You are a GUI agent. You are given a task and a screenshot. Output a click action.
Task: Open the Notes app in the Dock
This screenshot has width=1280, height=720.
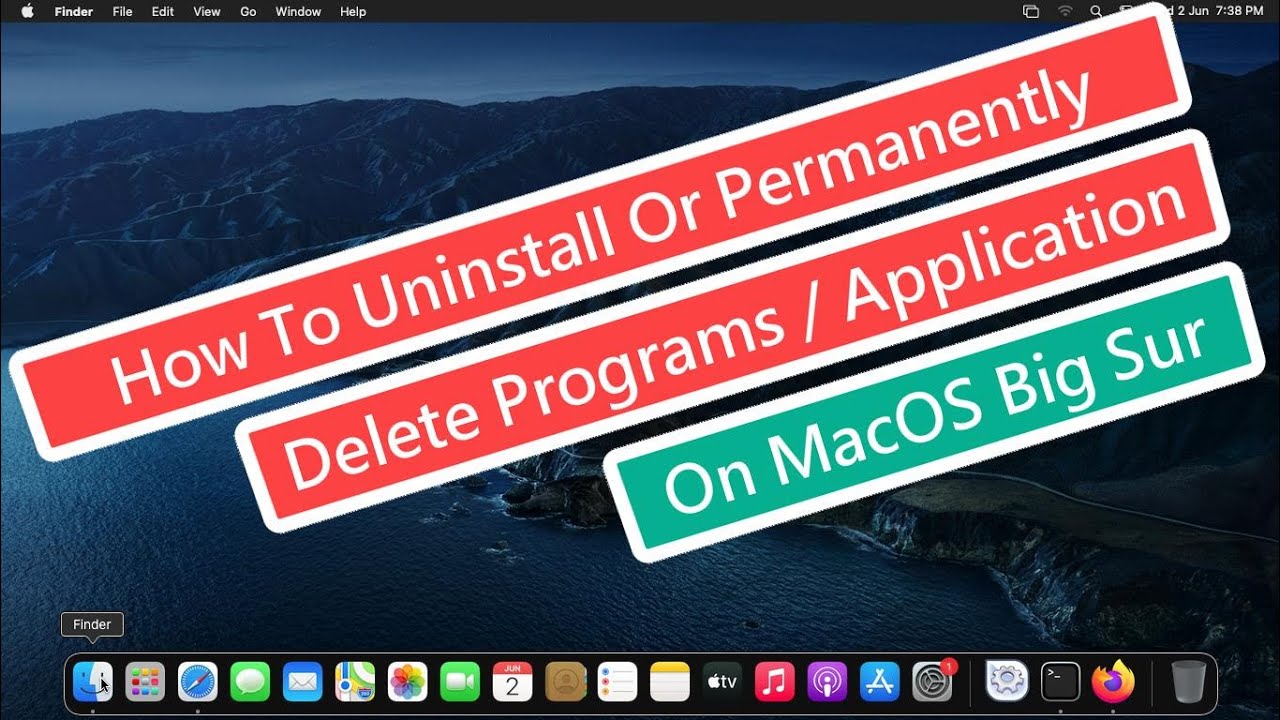tap(670, 682)
